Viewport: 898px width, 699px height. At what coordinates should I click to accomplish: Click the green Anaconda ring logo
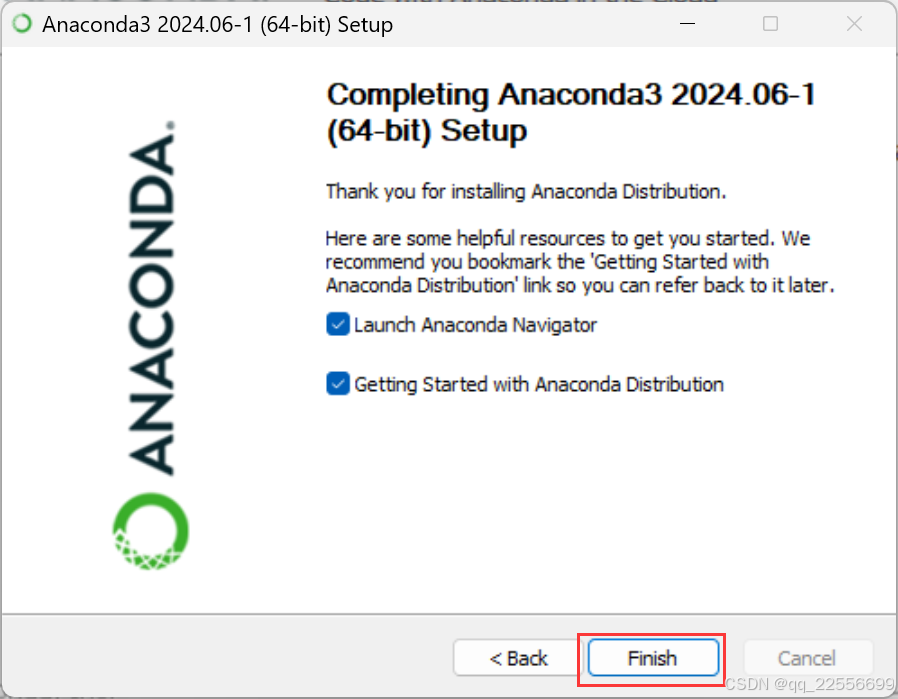pyautogui.click(x=151, y=532)
